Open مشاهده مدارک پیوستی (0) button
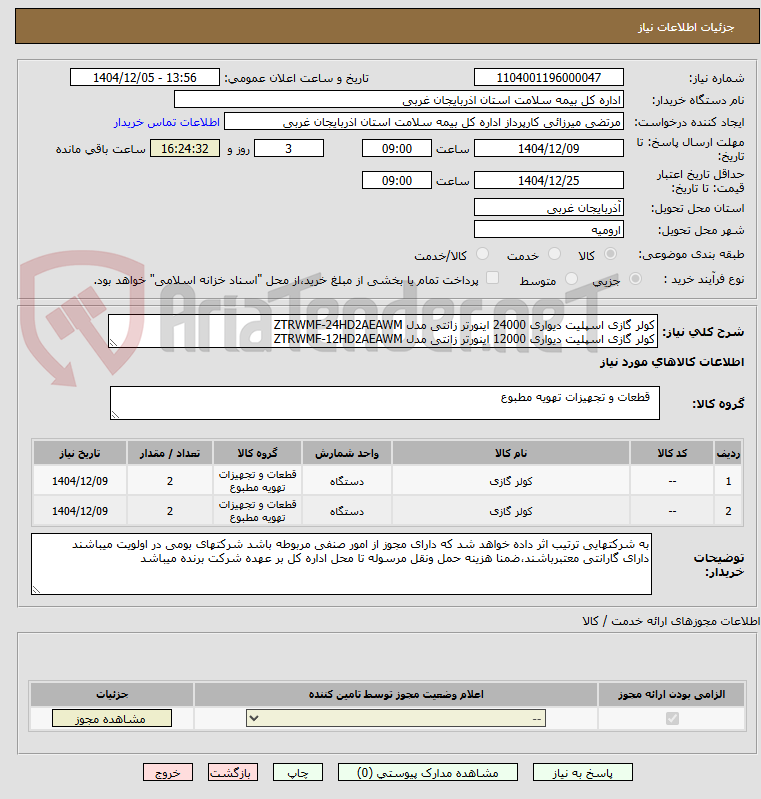The image size is (761, 799). (x=428, y=773)
